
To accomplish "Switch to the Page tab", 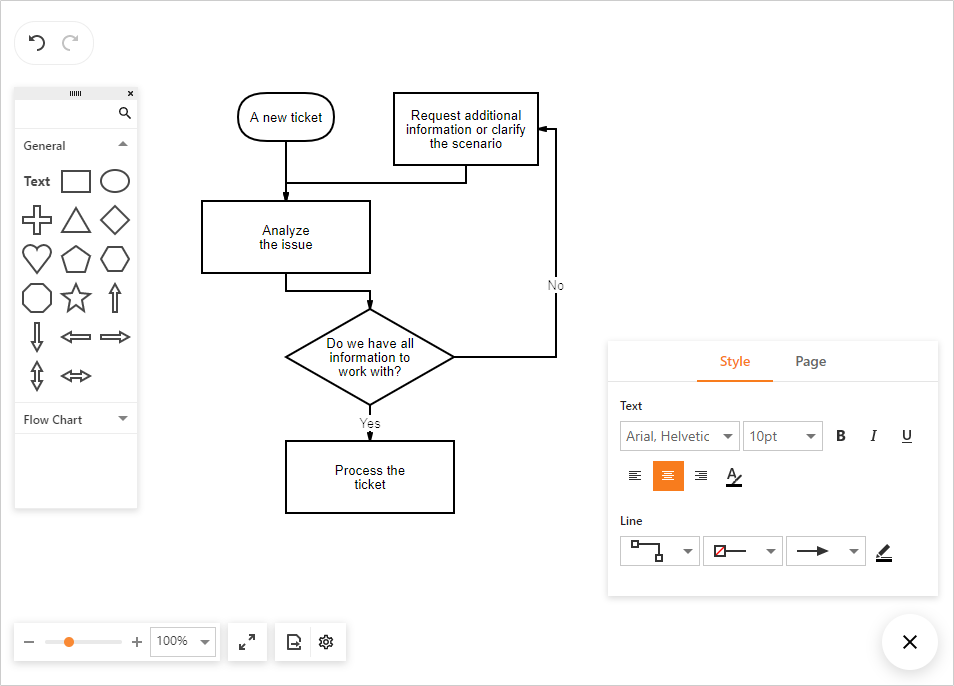I will pyautogui.click(x=810, y=361).
